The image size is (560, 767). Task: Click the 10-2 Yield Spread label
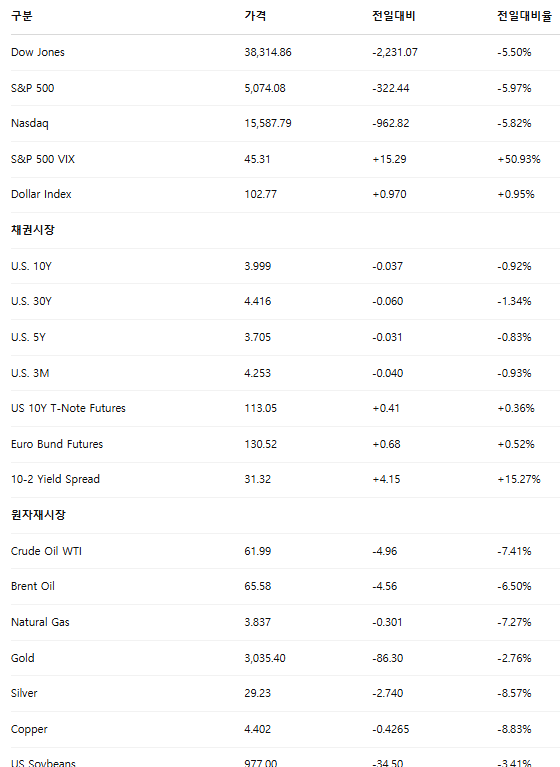55,479
